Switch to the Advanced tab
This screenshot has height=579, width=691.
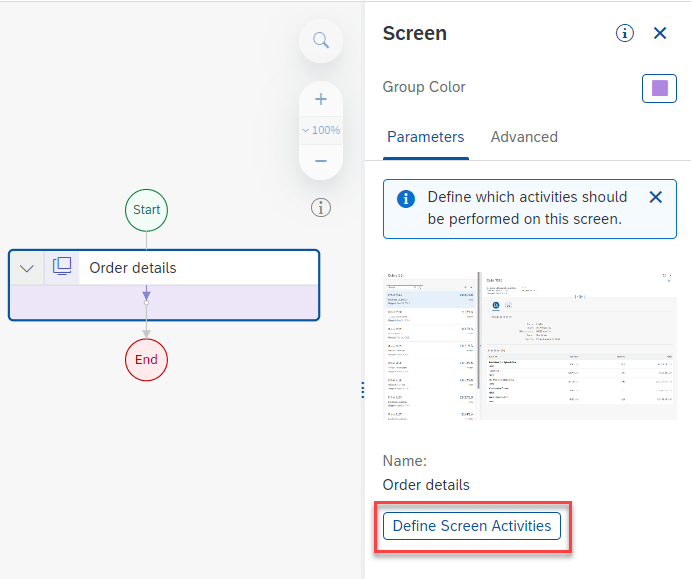(x=524, y=137)
